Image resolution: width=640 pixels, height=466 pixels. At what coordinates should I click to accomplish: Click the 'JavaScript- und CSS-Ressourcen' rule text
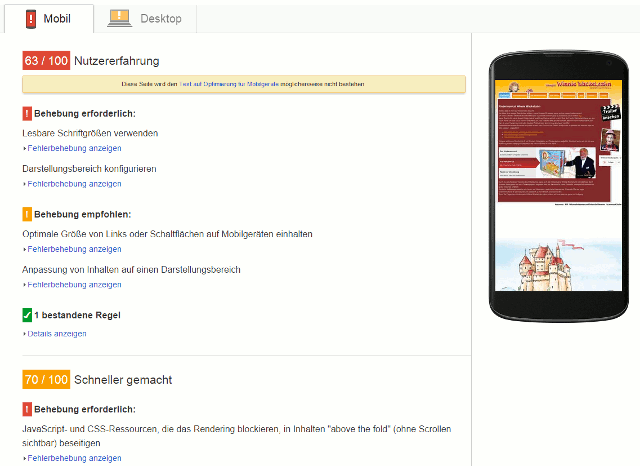coord(237,436)
